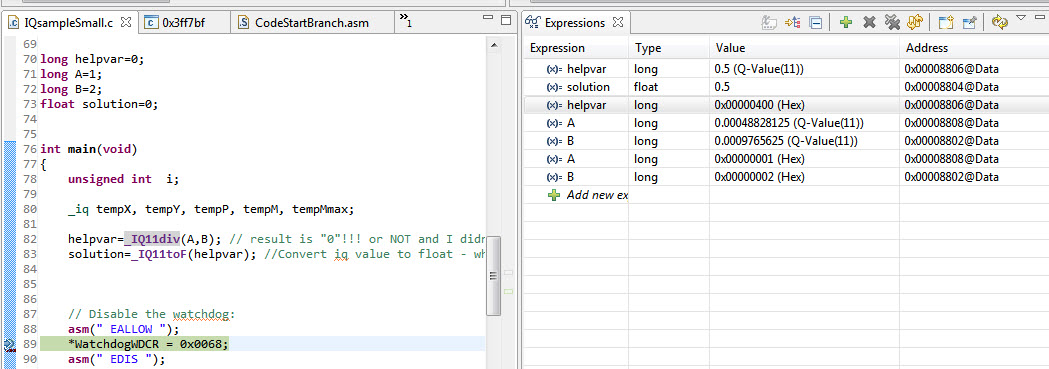
Task: Click line 70 long helpvar=0;
Action: [x=92, y=59]
